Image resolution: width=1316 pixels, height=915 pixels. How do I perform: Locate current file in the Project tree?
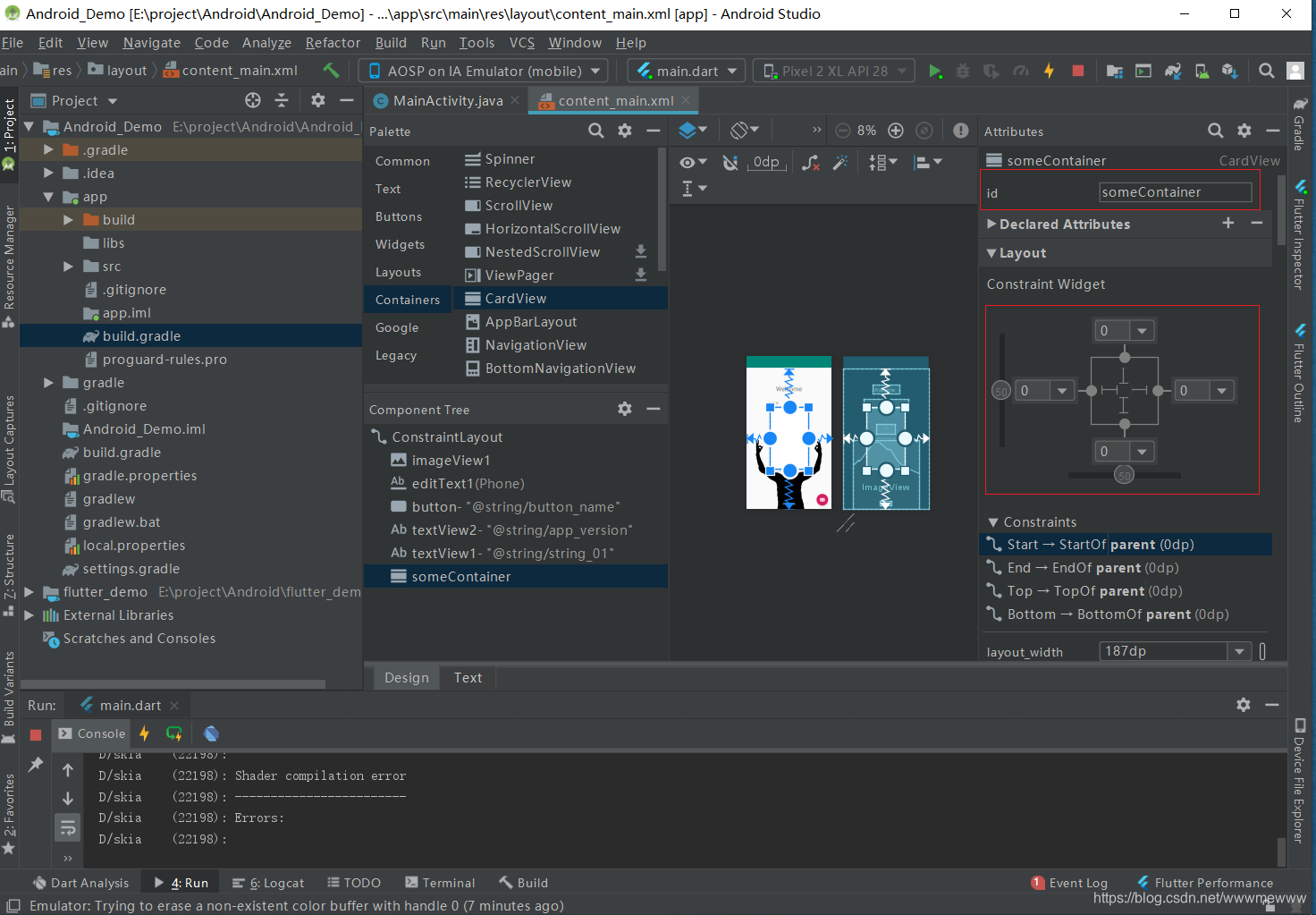[253, 100]
